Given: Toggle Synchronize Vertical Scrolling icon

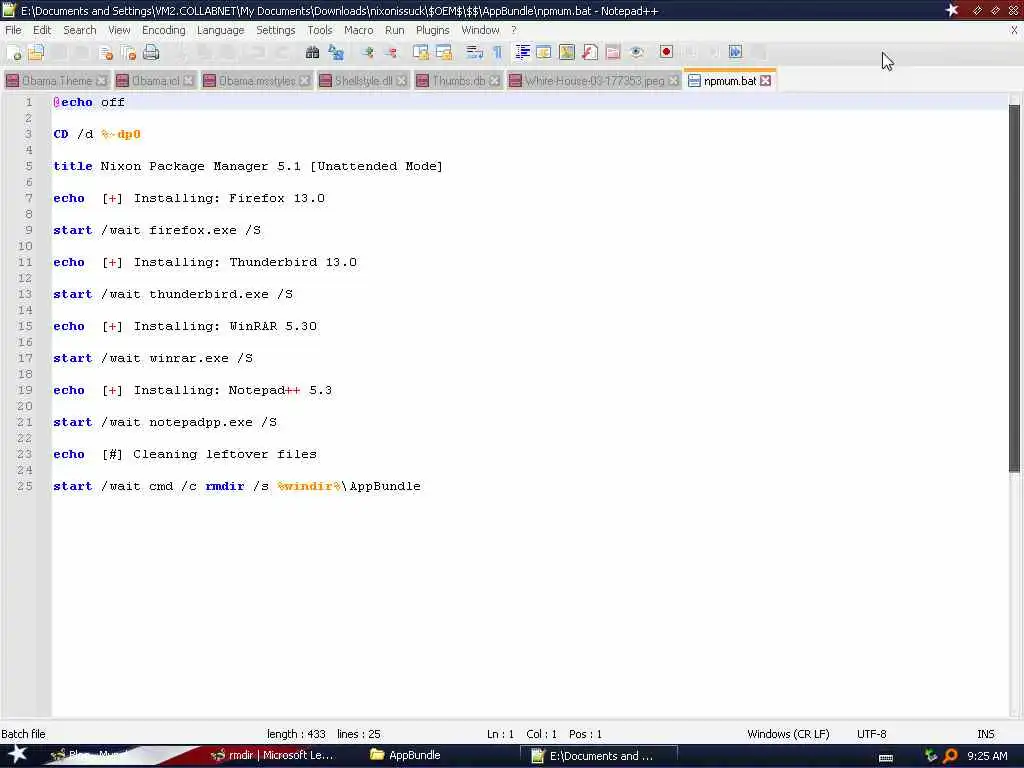Looking at the screenshot, I should (x=421, y=53).
